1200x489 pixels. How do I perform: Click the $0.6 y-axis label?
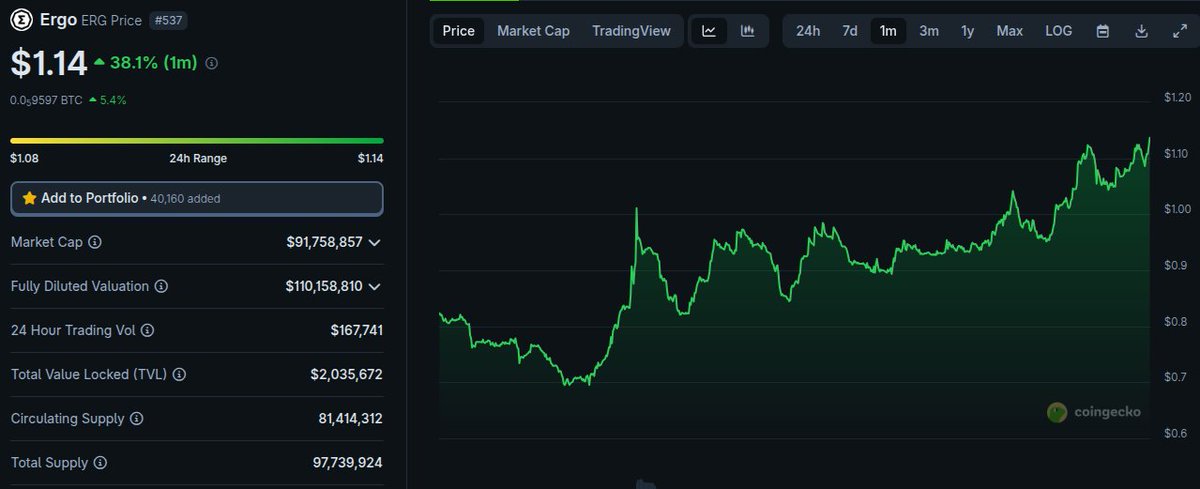(x=1174, y=433)
